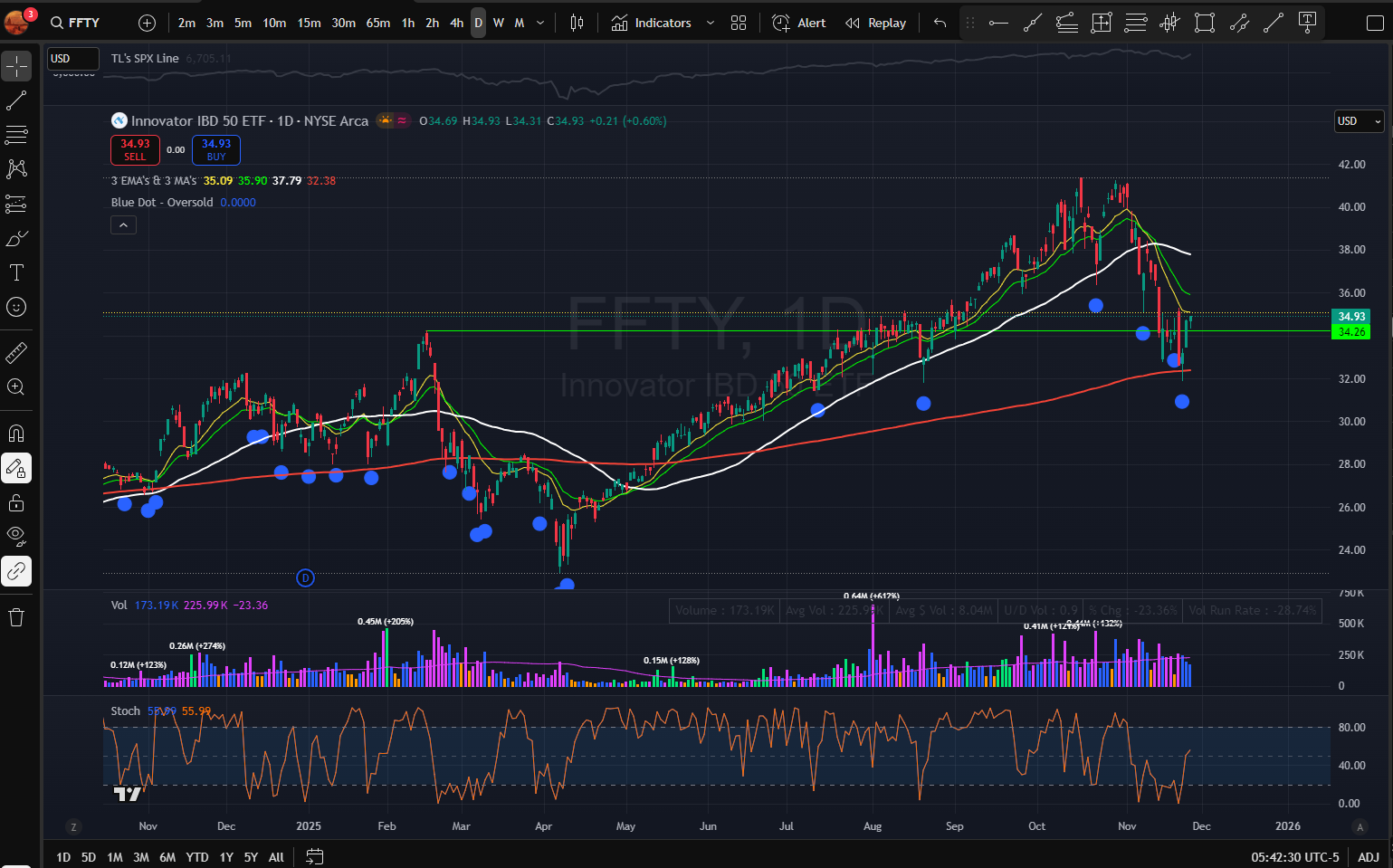
Task: Select the bars pattern favorite tool
Action: [1170, 23]
